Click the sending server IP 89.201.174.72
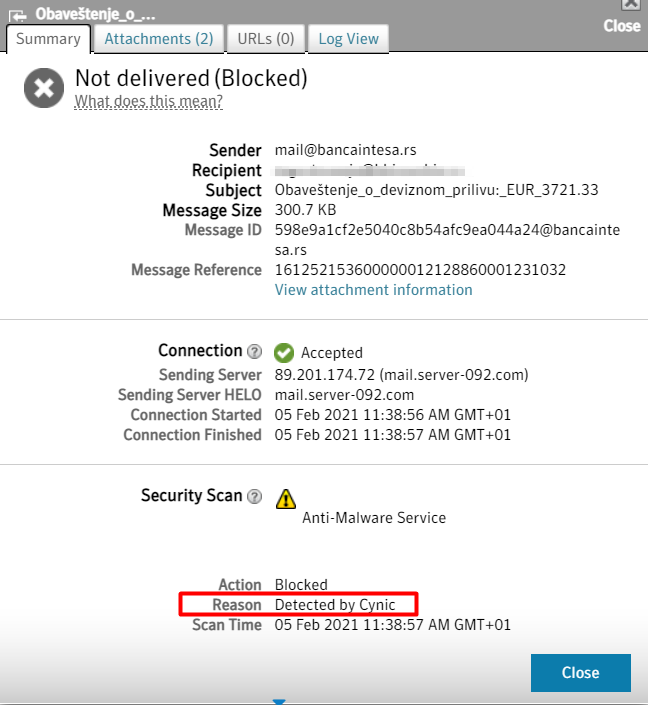Viewport: 648px width, 705px height. pyautogui.click(x=317, y=375)
